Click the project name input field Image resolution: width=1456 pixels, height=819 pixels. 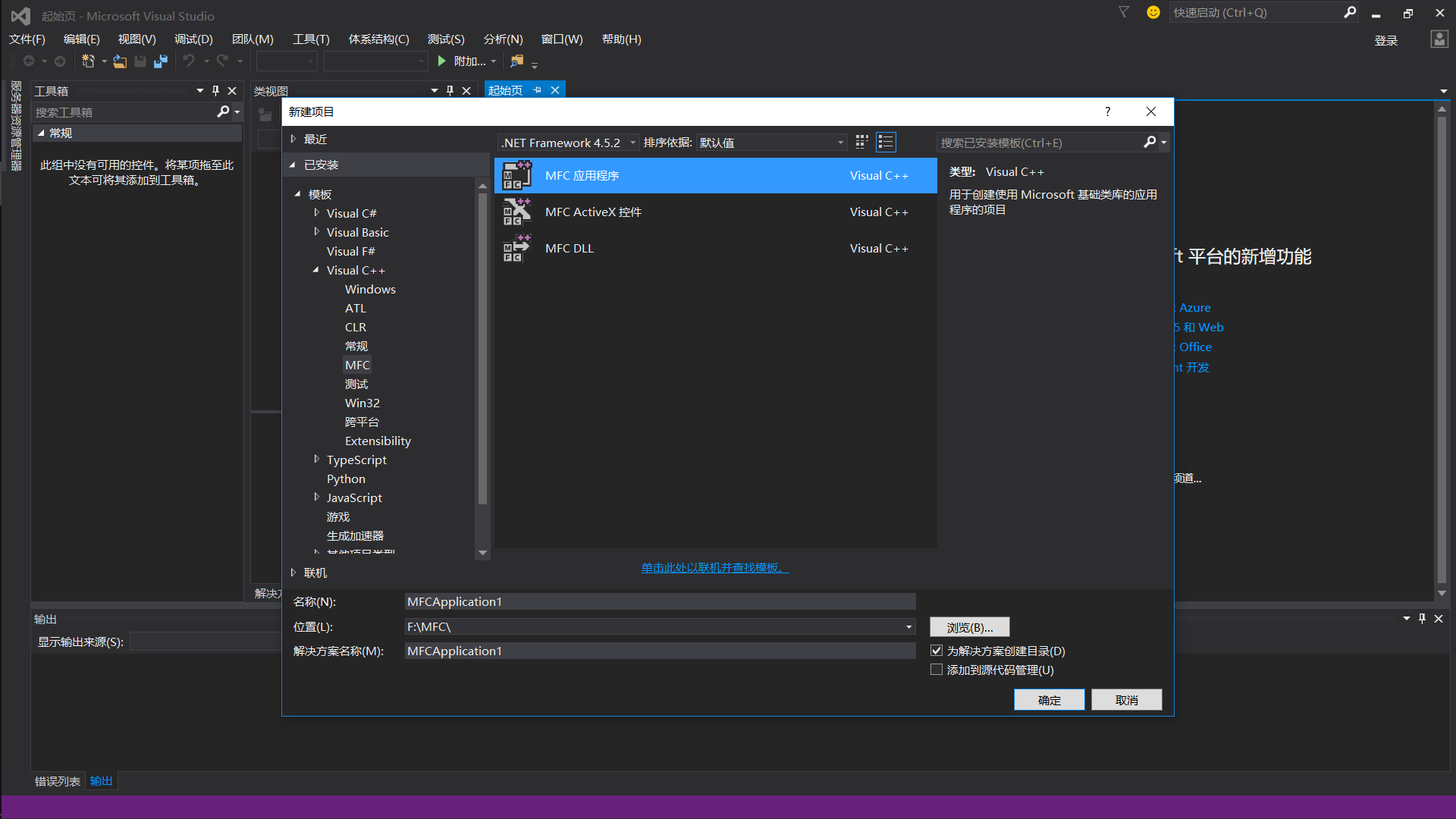click(660, 601)
